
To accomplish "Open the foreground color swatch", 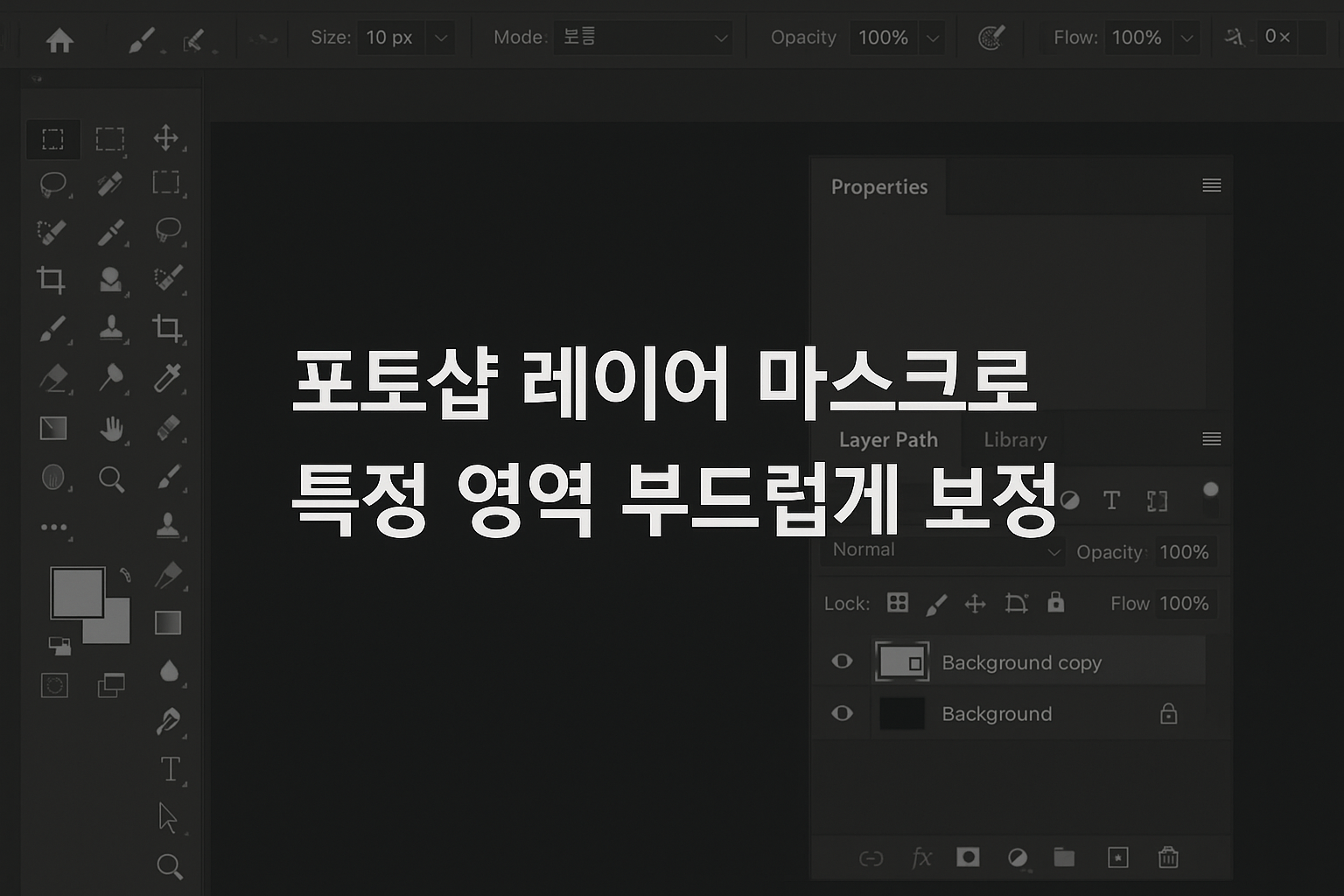I will 78,592.
